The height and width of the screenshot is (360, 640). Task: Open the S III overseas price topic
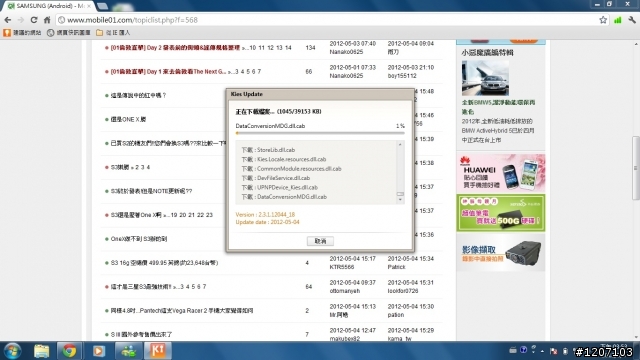(x=141, y=335)
